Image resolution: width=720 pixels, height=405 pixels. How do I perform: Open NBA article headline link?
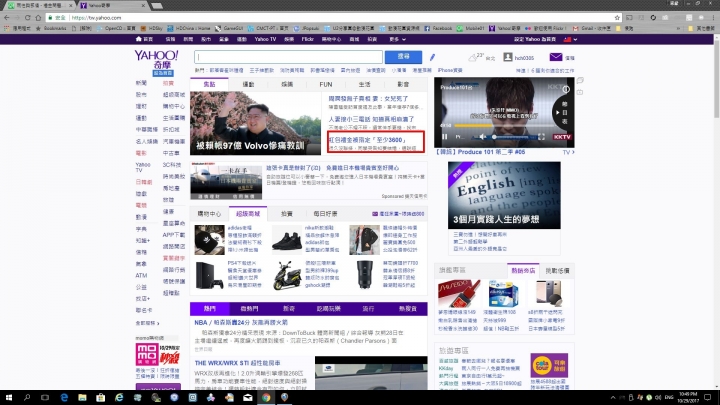tap(241, 322)
